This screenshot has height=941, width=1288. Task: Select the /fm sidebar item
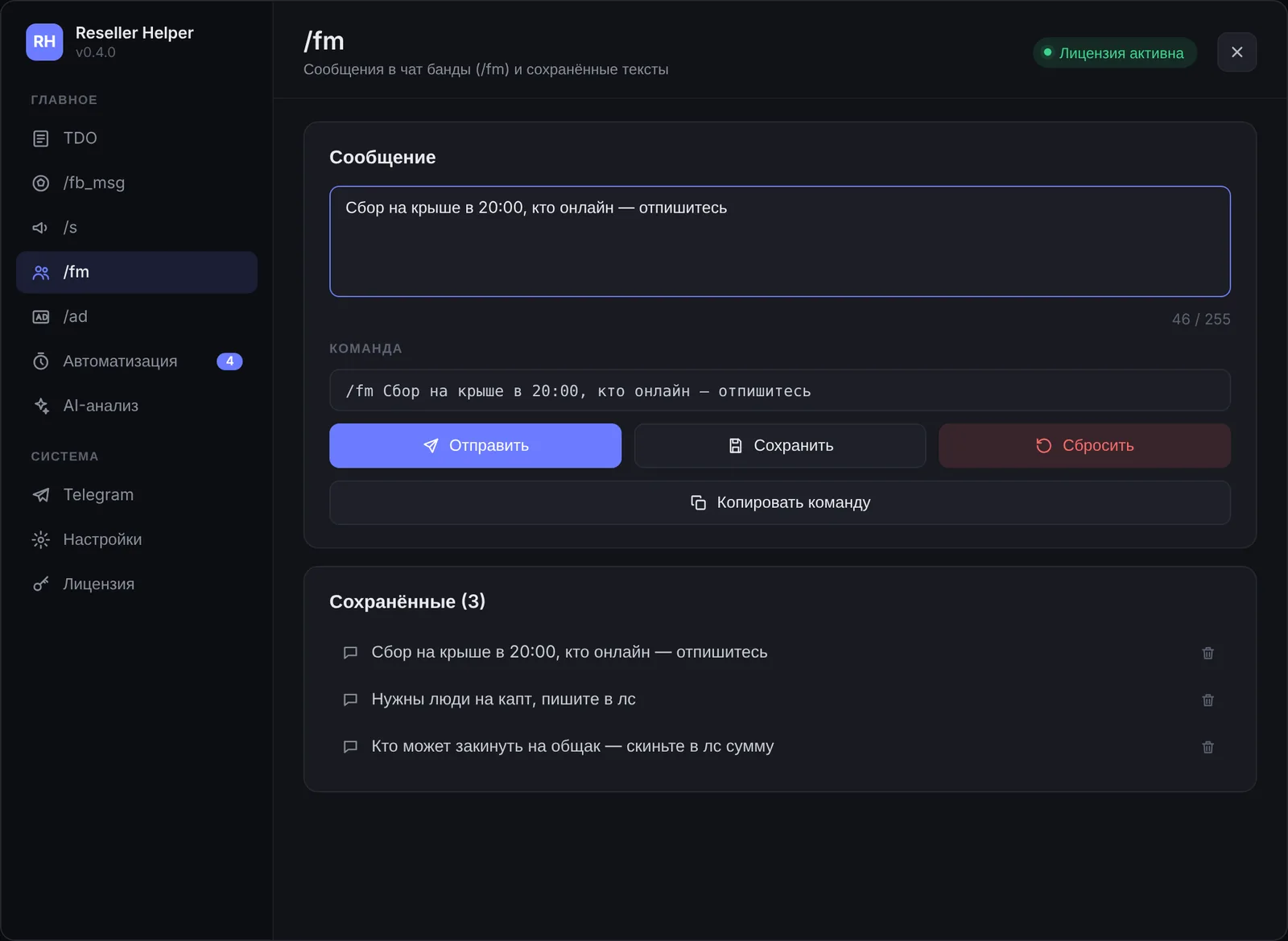[137, 272]
